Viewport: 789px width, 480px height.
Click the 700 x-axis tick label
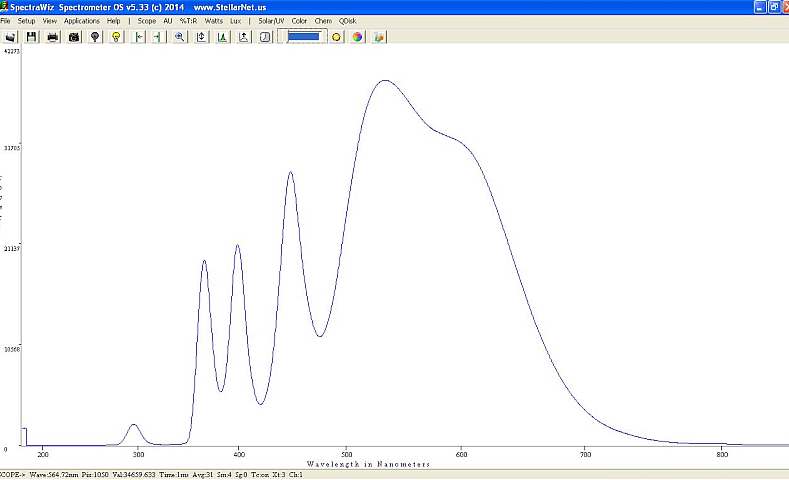tap(585, 454)
